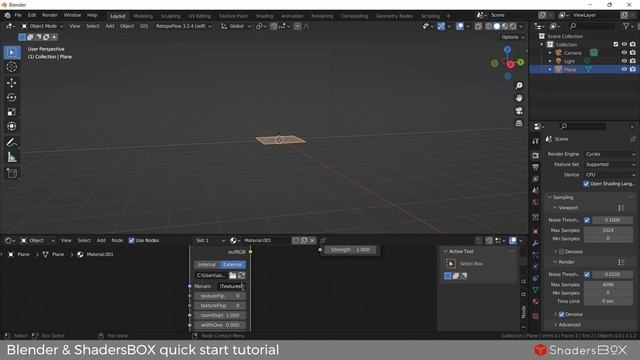Viewport: 640px width, 360px height.
Task: Open the Slot 1 dropdown
Action: (x=210, y=240)
